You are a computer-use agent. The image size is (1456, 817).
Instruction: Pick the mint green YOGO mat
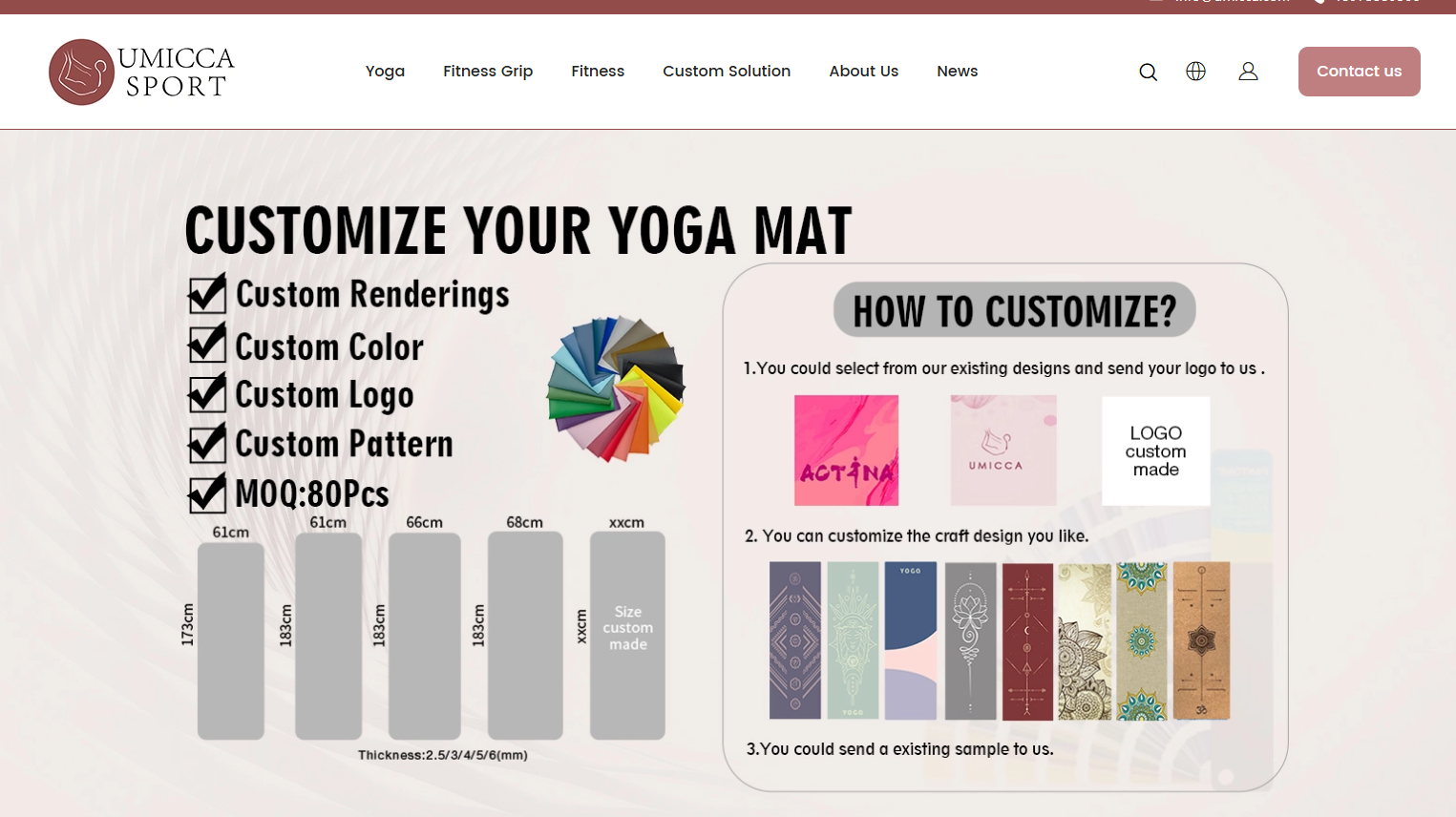coord(853,640)
